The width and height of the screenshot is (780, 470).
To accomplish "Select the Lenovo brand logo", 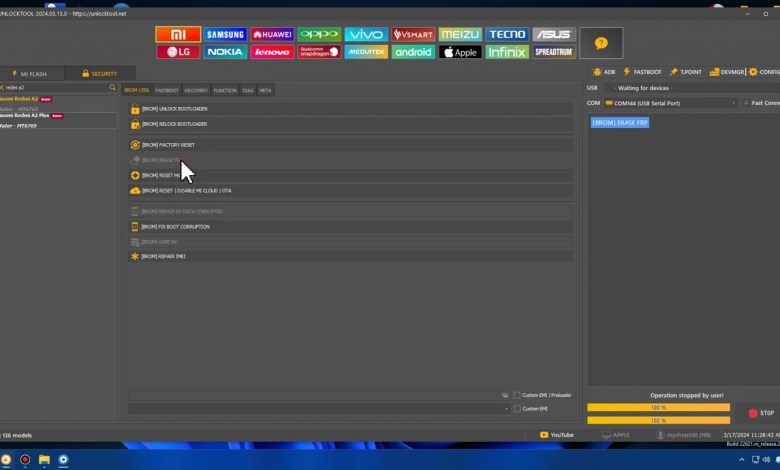I will [x=272, y=52].
